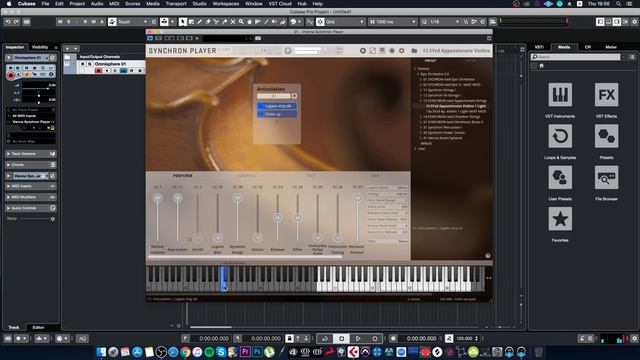Select Legato articulation in the Articulation popup

(277, 106)
